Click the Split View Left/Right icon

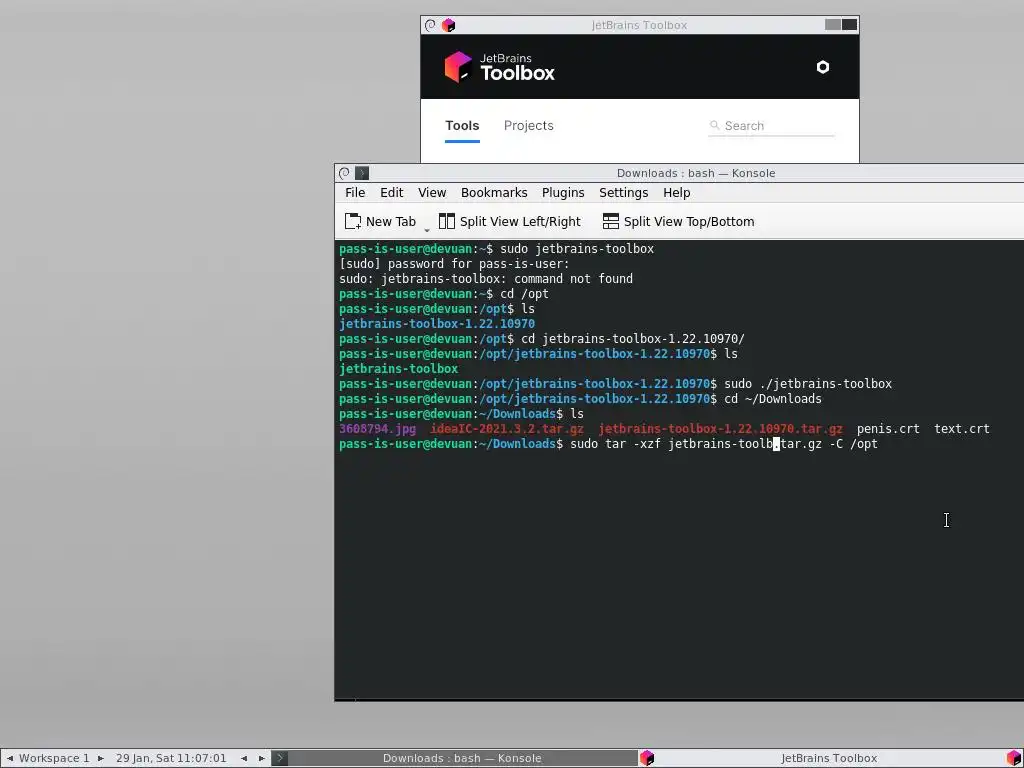447,221
